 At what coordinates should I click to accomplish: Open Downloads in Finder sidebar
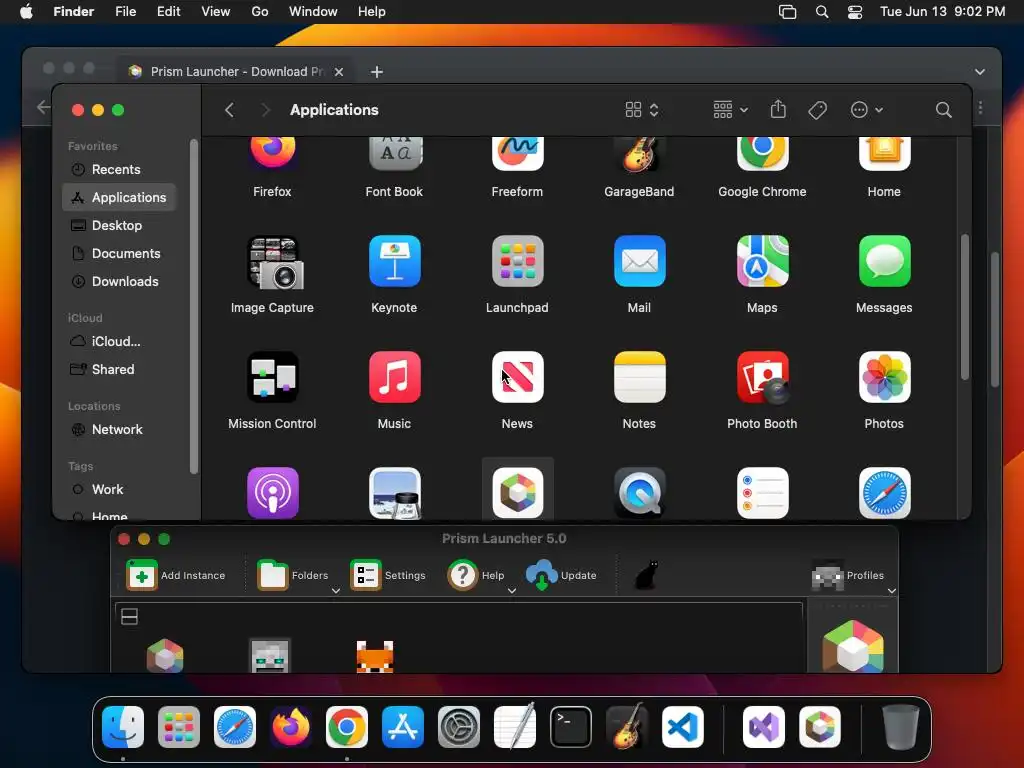pyautogui.click(x=119, y=281)
